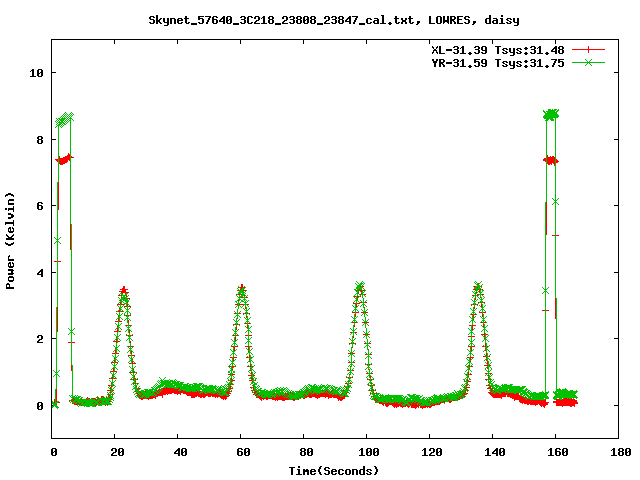The width and height of the screenshot is (640, 480).
Task: Select the legend entry YR-31.59 Tsys:31.75
Action: 498,63
